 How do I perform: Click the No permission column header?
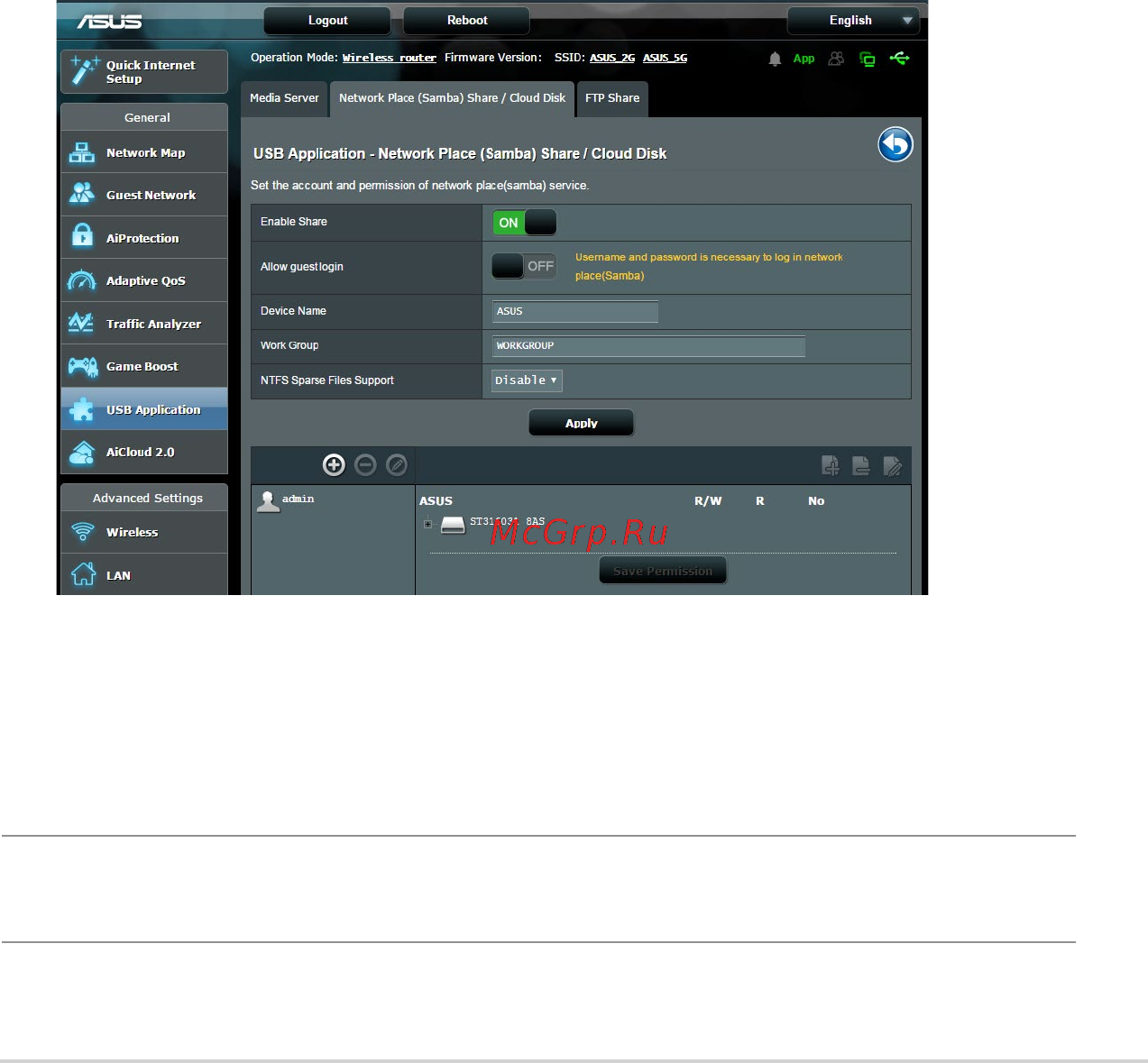[816, 501]
